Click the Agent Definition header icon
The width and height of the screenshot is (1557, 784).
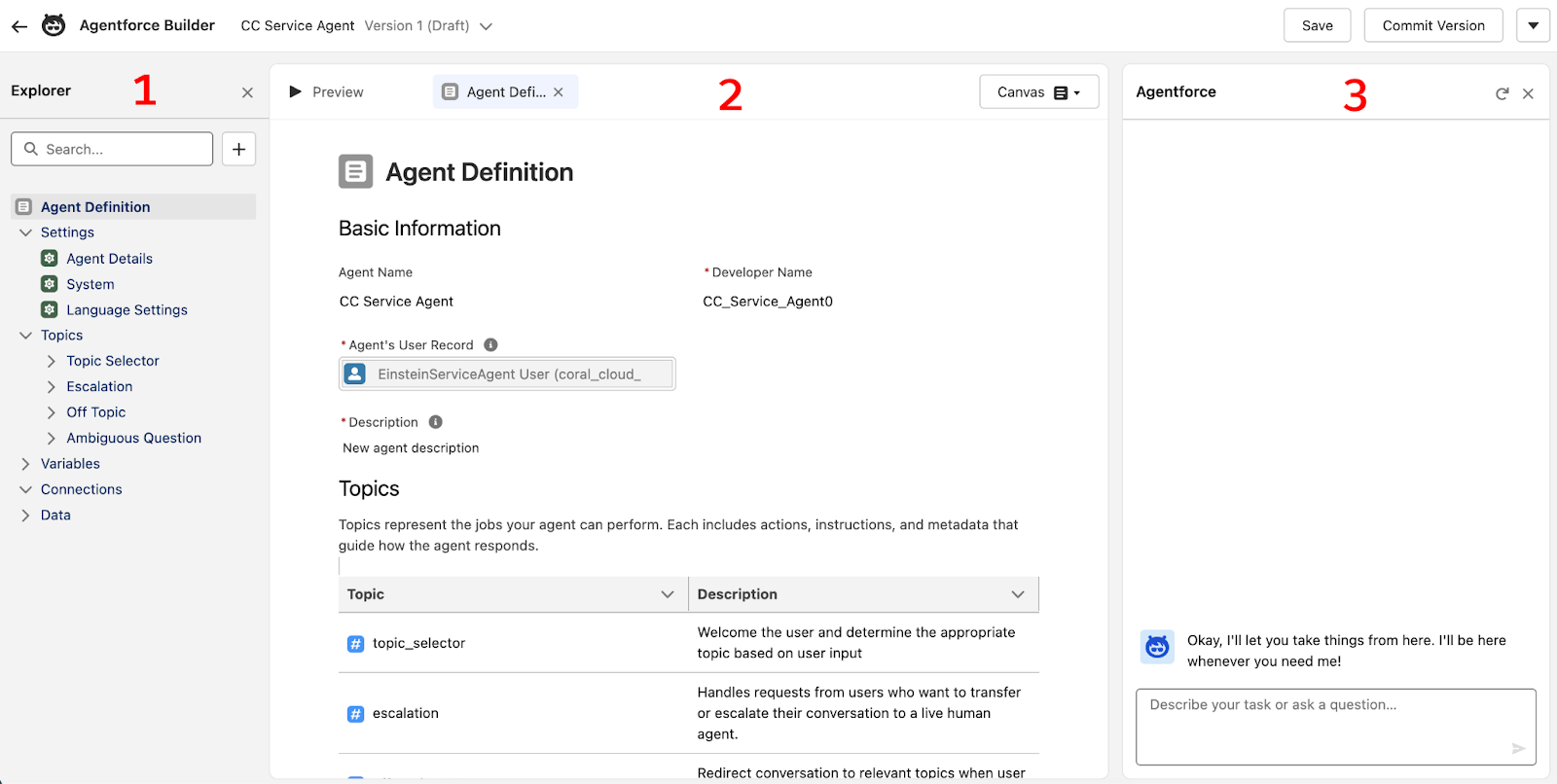point(355,171)
